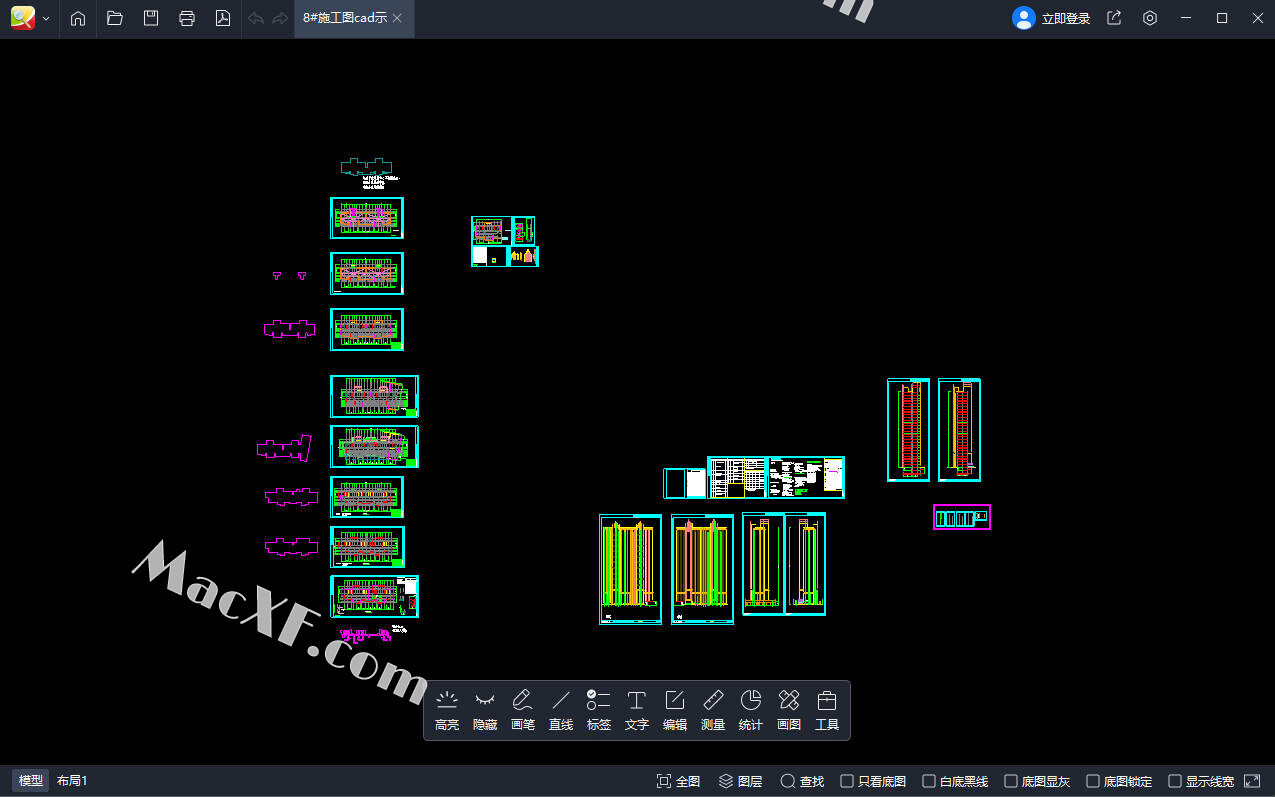Screen dimensions: 1275x797
Task: Select the 模型 model tab
Action: 30,781
